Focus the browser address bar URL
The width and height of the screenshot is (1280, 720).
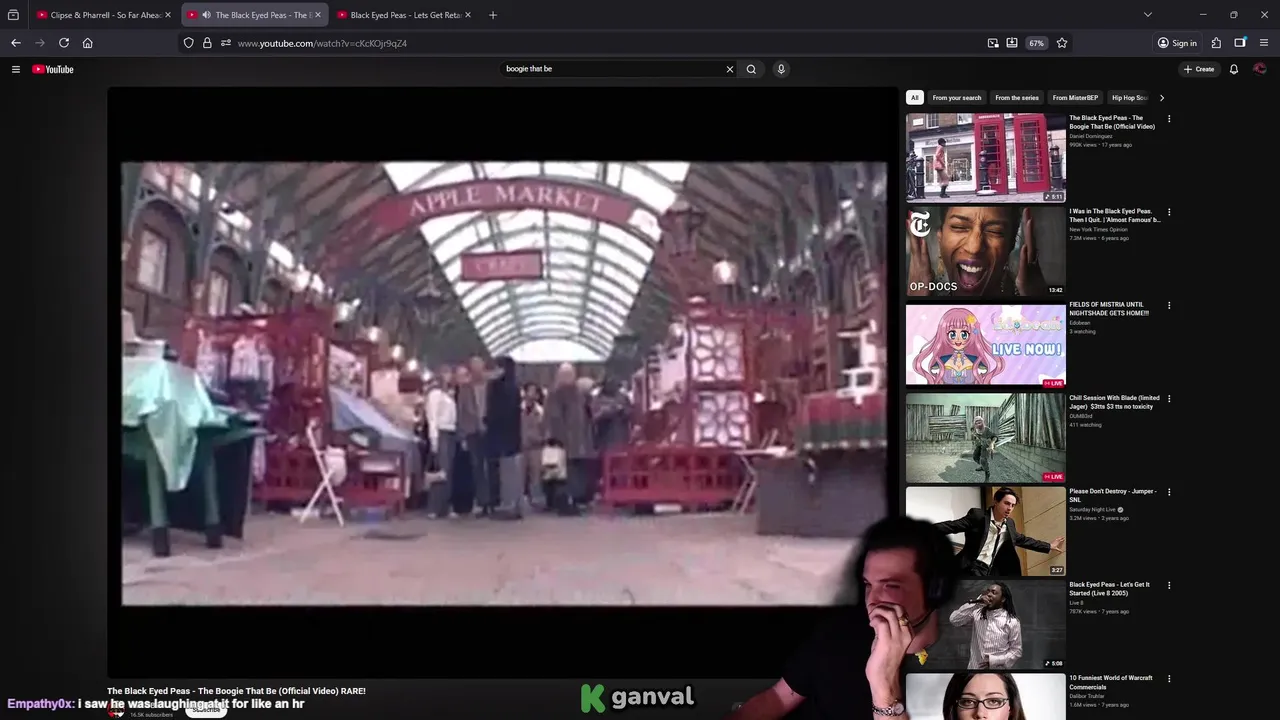(322, 43)
